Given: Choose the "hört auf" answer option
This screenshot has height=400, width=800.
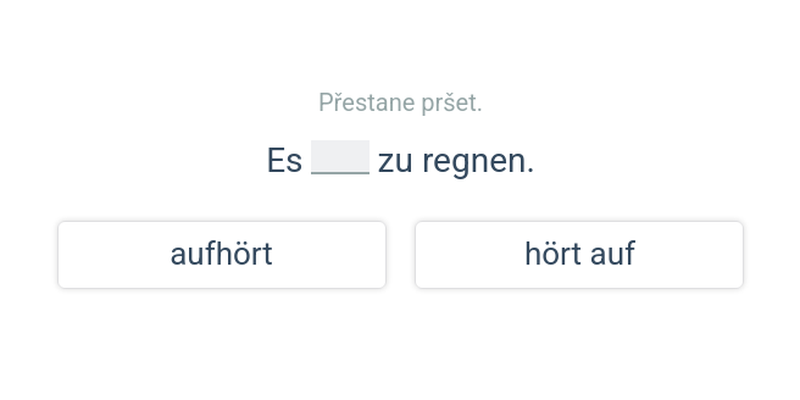Looking at the screenshot, I should click(x=579, y=255).
